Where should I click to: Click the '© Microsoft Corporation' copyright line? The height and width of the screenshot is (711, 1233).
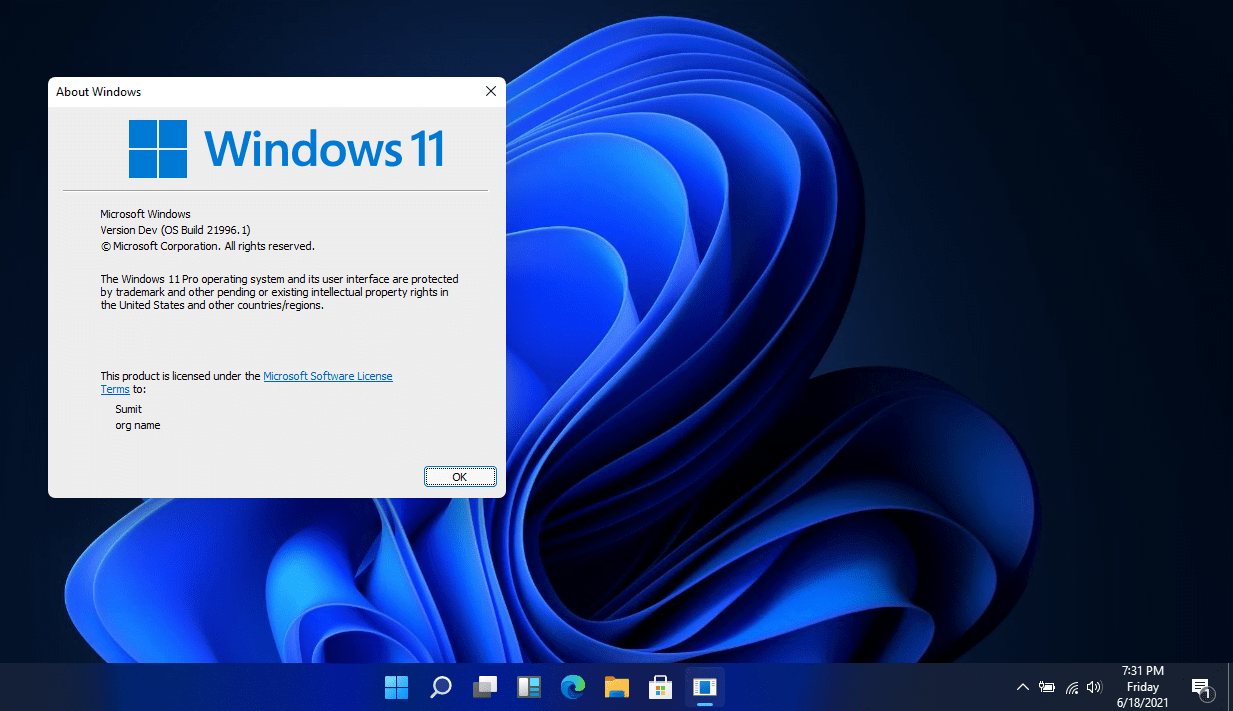(x=208, y=246)
